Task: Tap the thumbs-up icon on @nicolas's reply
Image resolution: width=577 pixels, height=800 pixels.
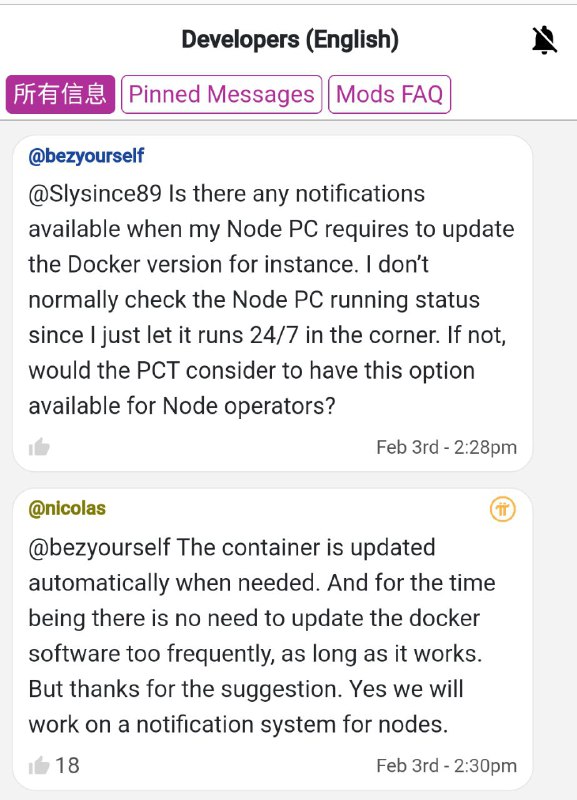Action: 41,765
